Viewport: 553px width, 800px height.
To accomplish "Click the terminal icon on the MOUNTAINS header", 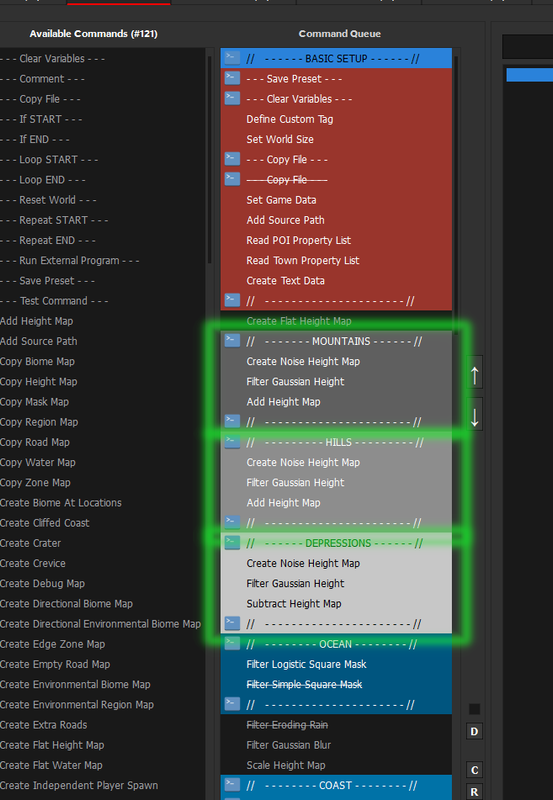I will point(232,340).
